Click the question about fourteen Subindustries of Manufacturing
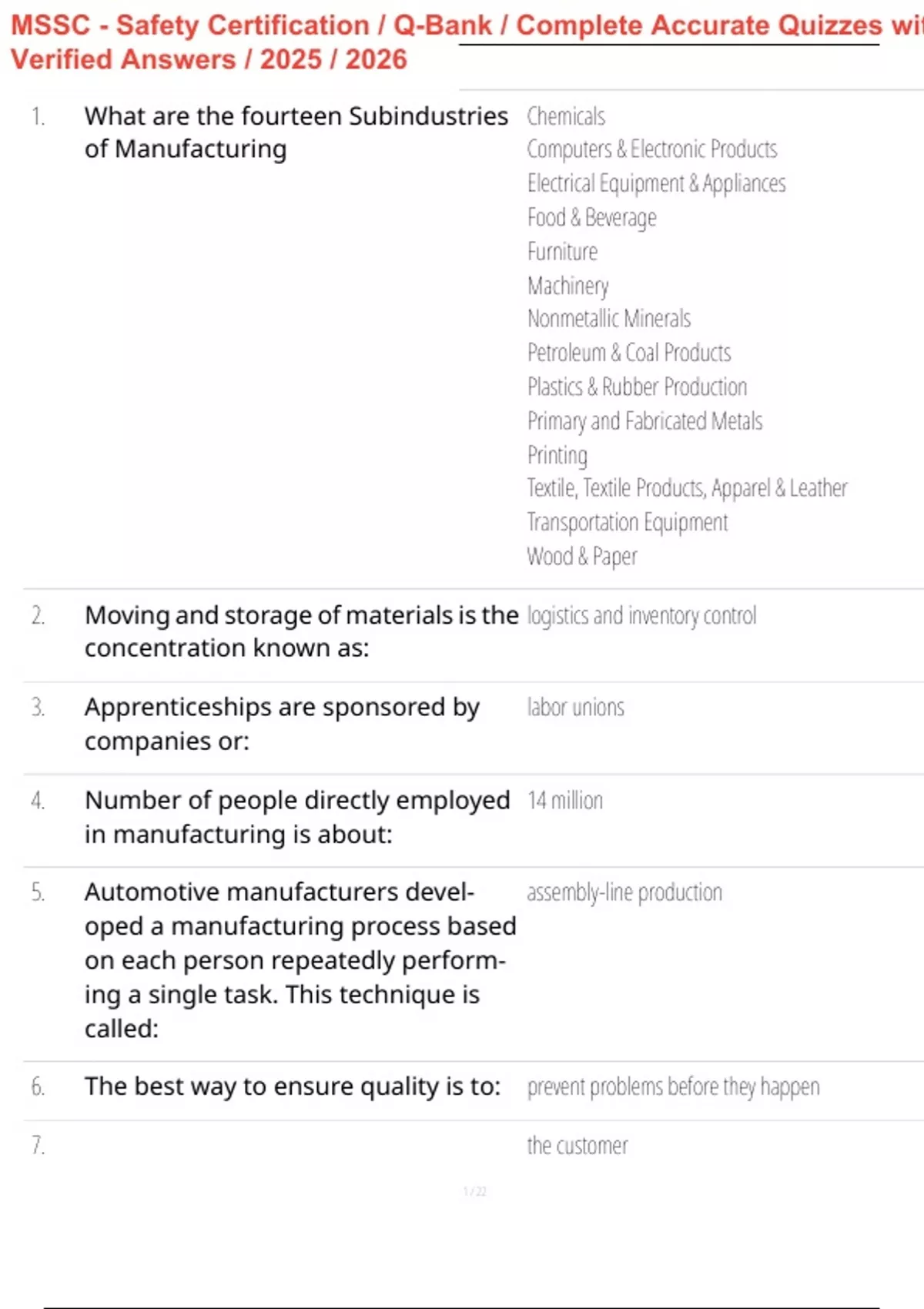Image resolution: width=924 pixels, height=1309 pixels. [x=296, y=132]
